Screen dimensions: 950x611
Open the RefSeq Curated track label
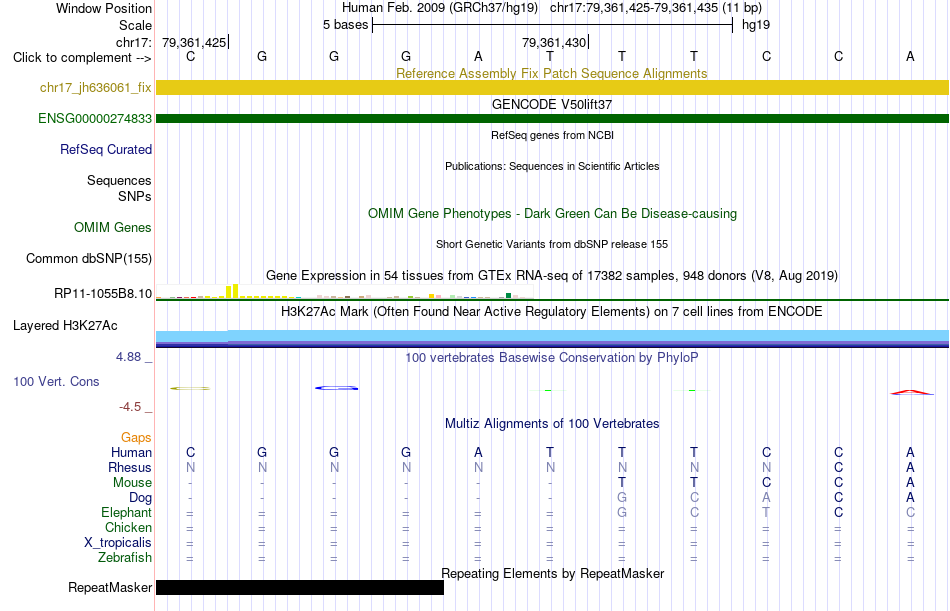(106, 149)
